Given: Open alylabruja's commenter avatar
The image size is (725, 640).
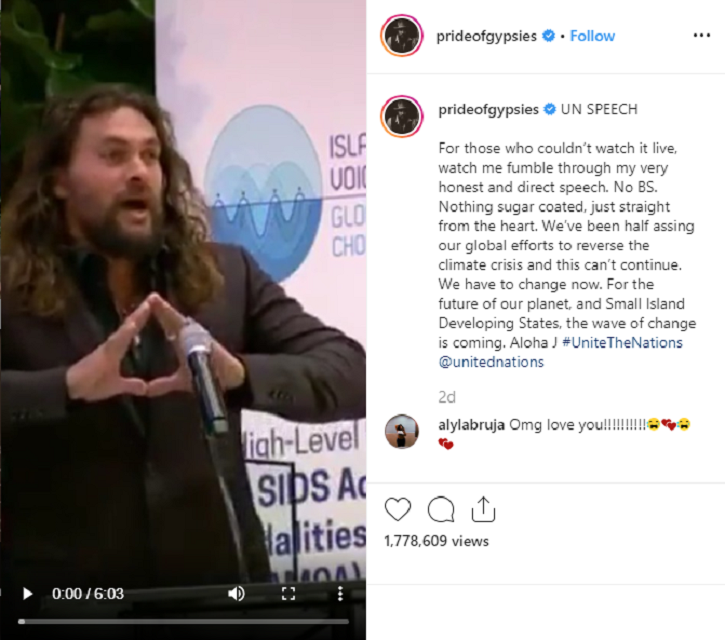Looking at the screenshot, I should point(402,431).
